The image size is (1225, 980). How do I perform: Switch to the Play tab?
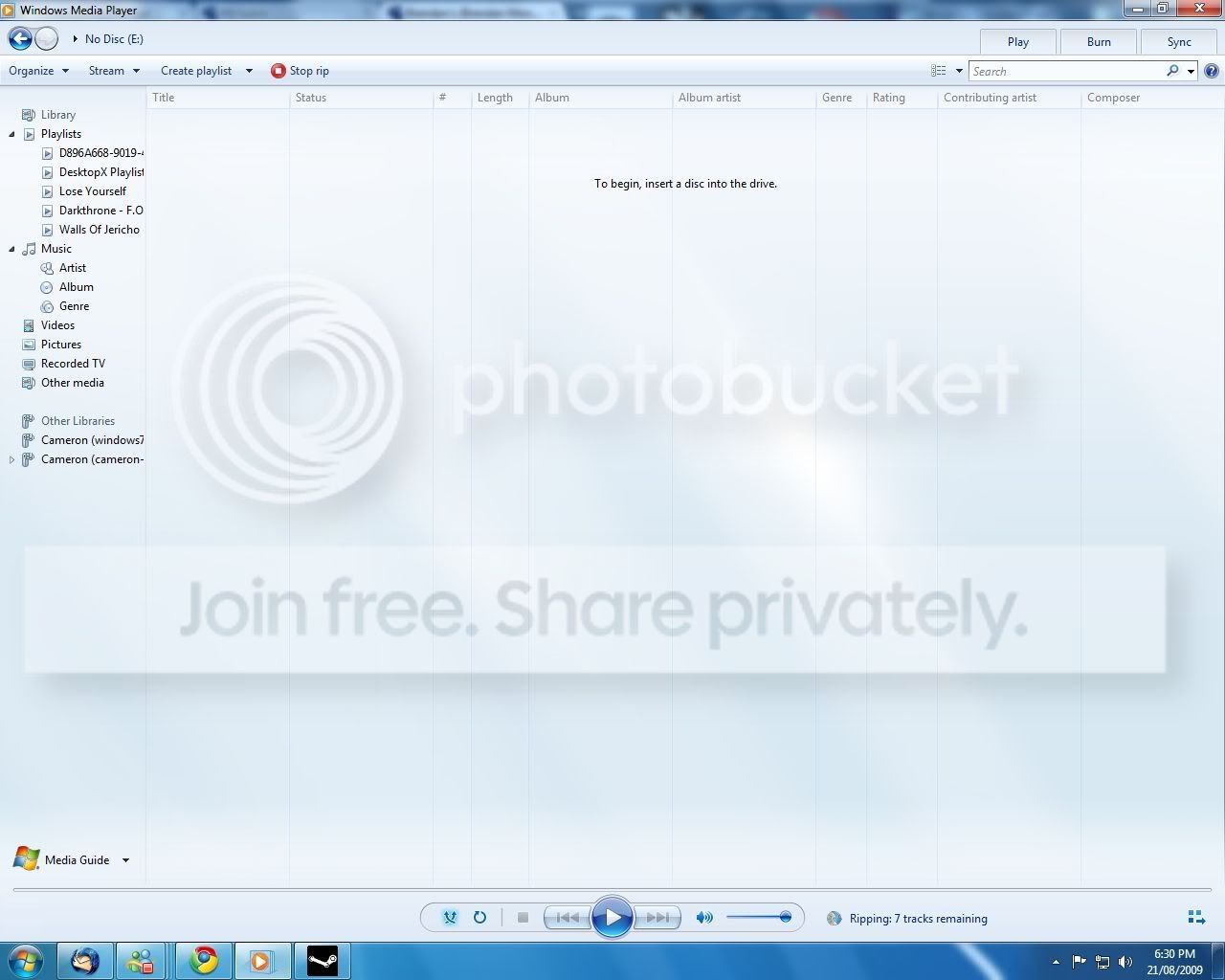tap(1018, 42)
